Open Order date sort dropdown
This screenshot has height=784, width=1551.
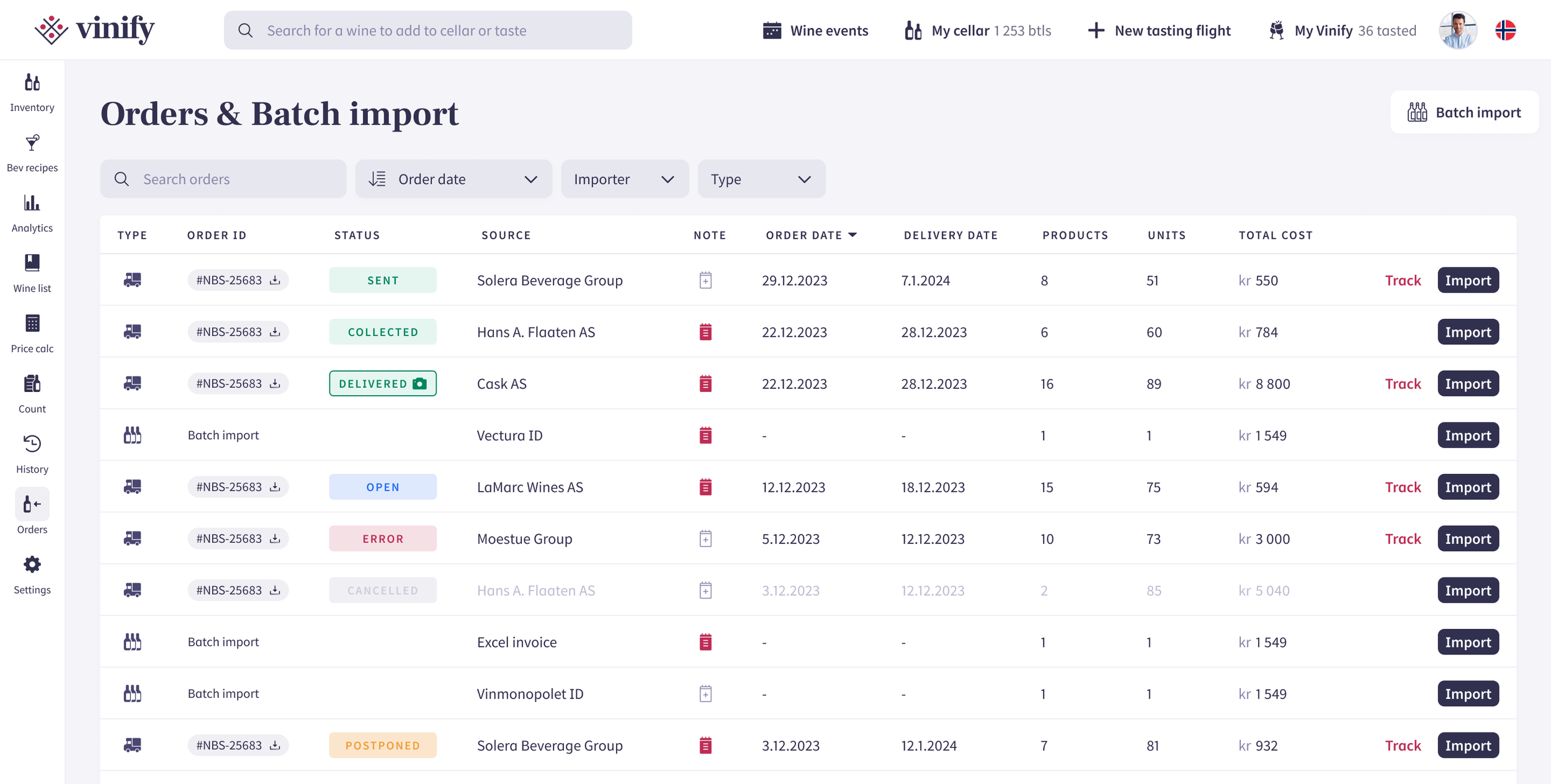(x=454, y=179)
